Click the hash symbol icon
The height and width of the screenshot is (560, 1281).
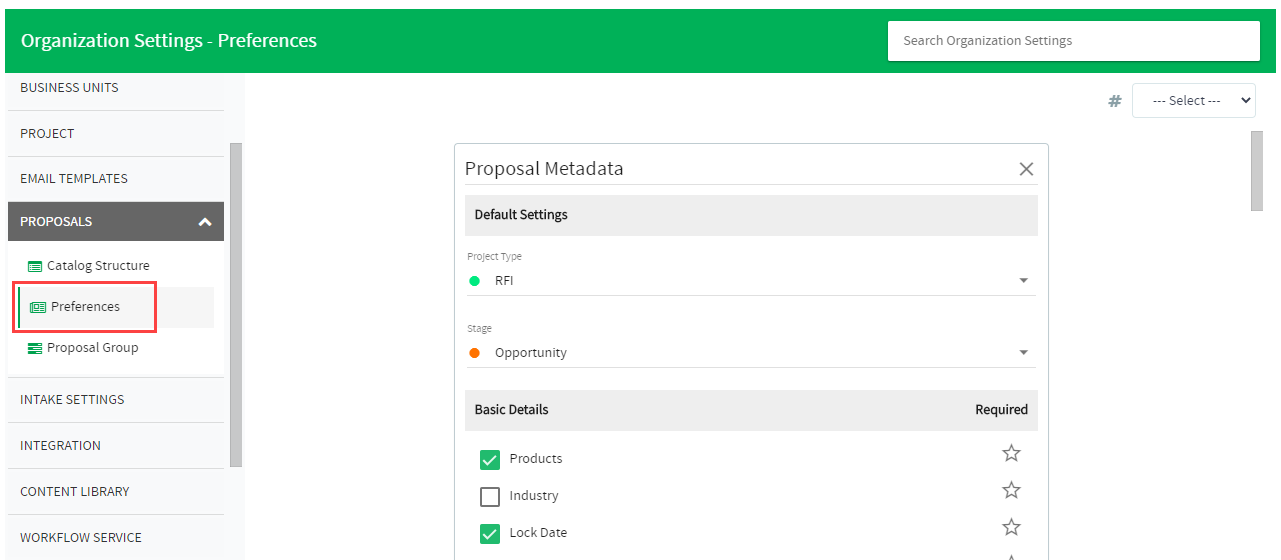(1114, 101)
